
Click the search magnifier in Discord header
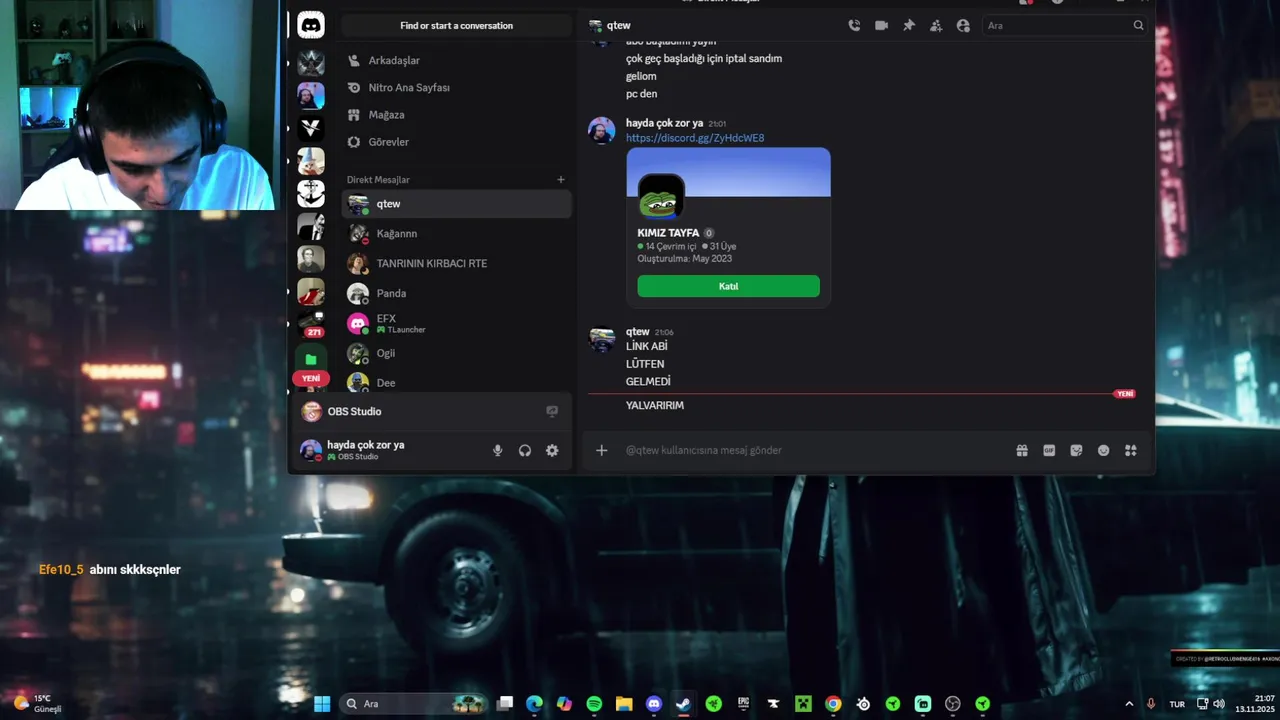[1138, 25]
